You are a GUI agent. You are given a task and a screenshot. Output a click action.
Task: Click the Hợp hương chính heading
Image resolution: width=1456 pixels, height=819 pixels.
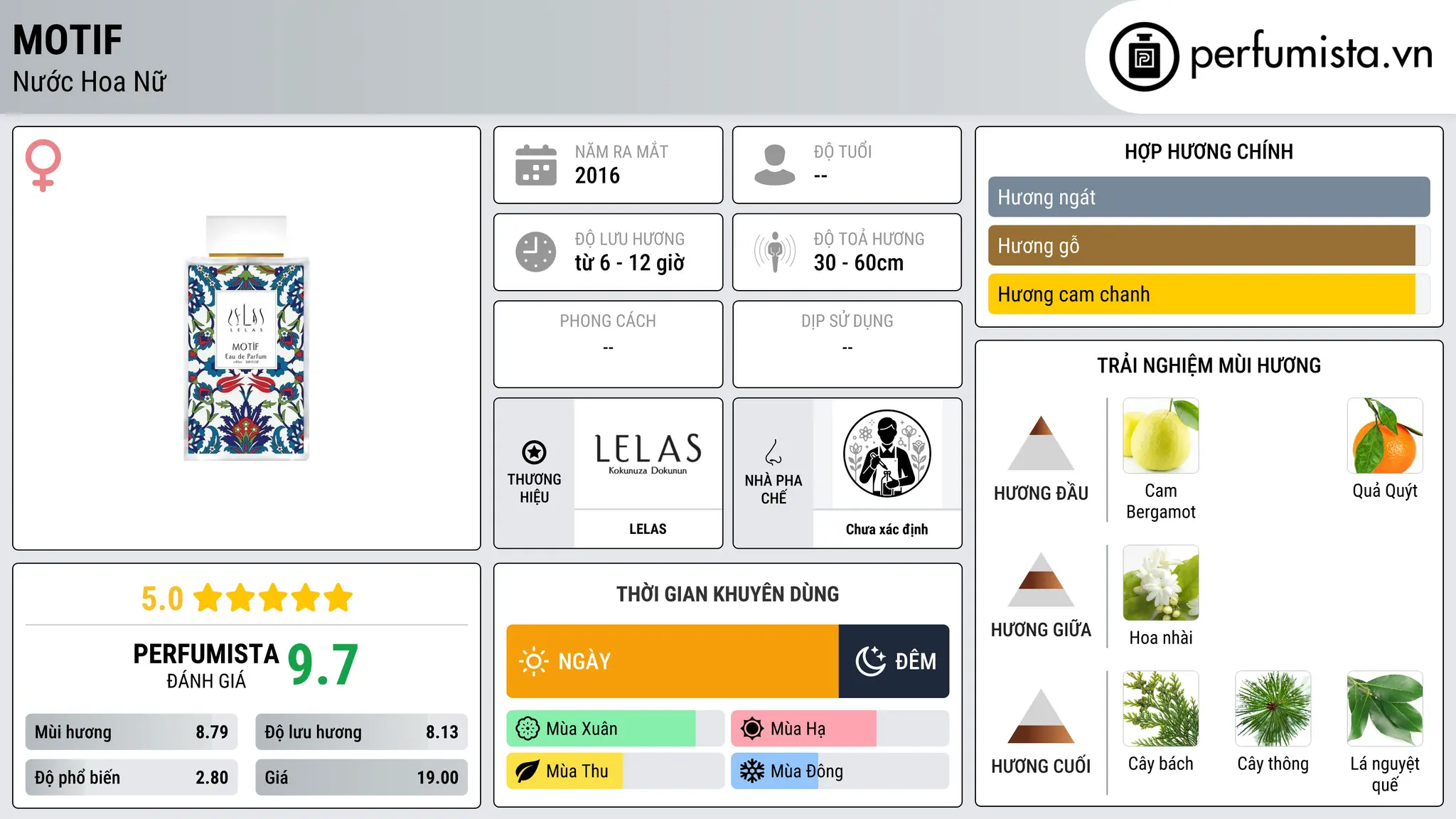[1209, 151]
